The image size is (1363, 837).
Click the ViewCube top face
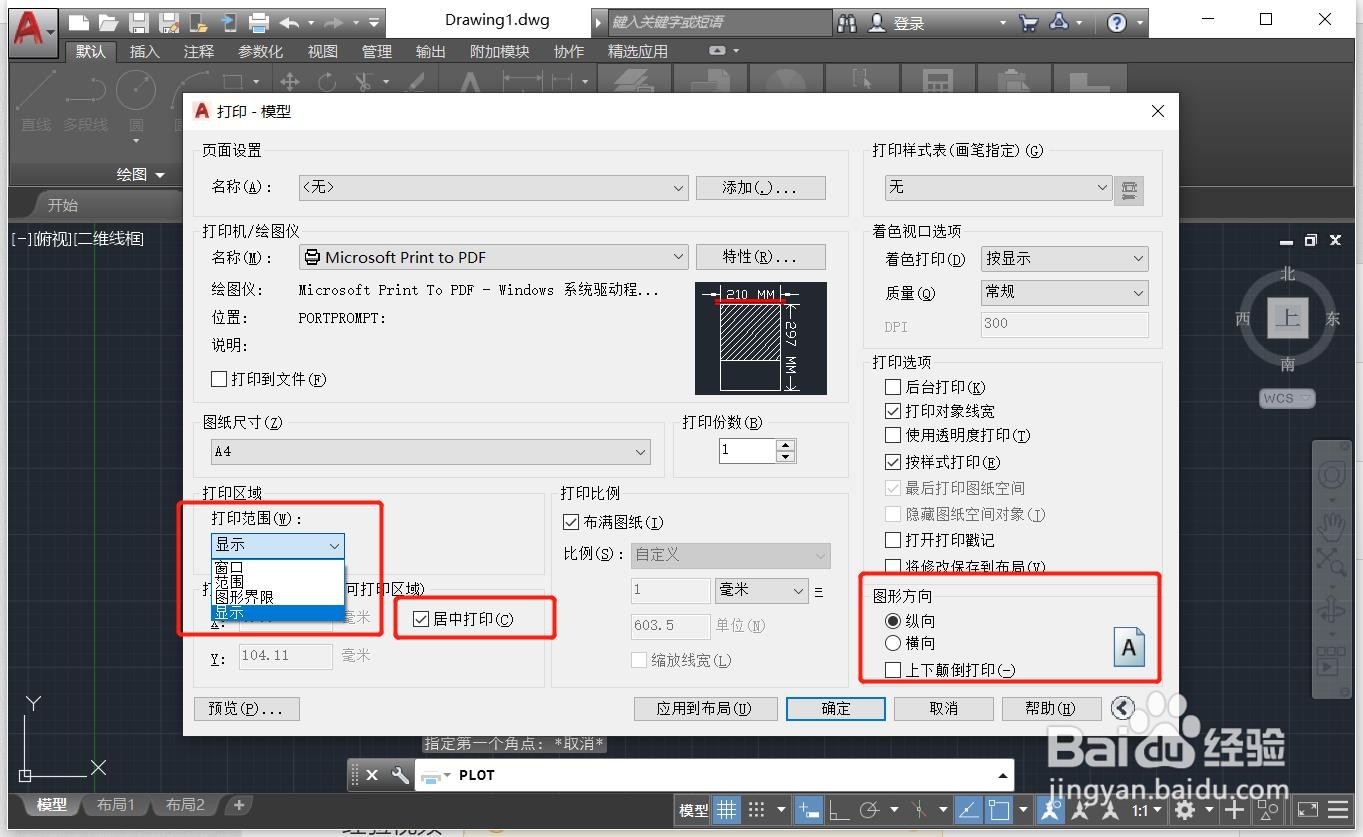[1287, 319]
